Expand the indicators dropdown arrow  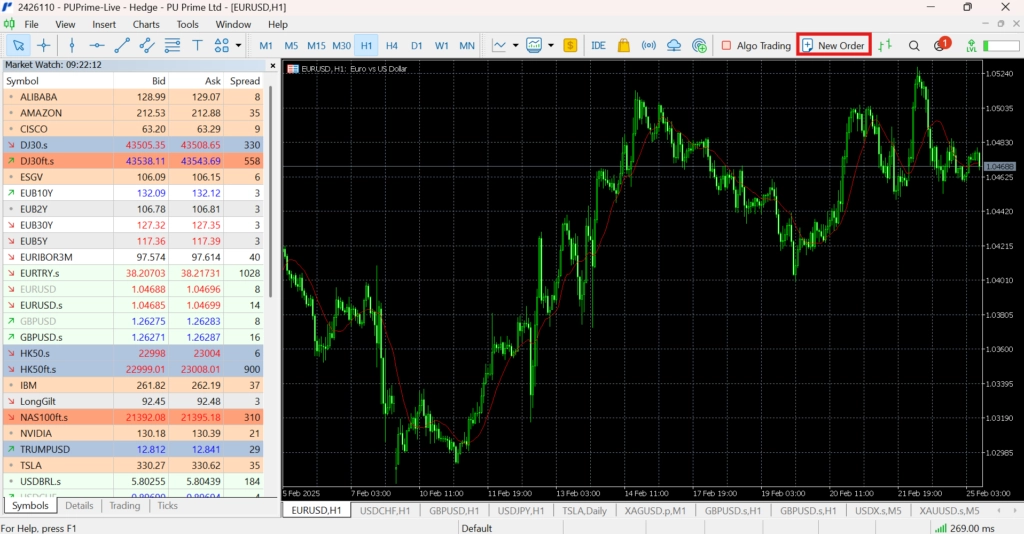[551, 46]
